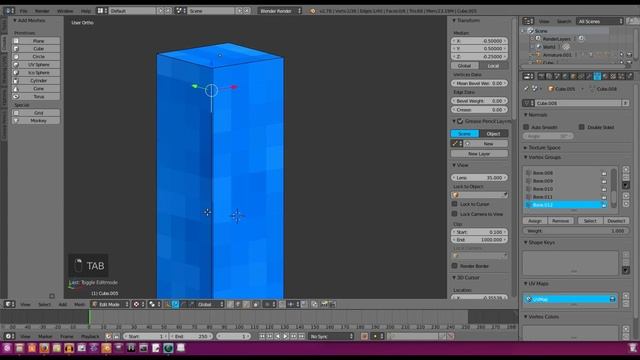Image resolution: width=640 pixels, height=360 pixels.
Task: Open the File menu
Action: click(x=24, y=11)
